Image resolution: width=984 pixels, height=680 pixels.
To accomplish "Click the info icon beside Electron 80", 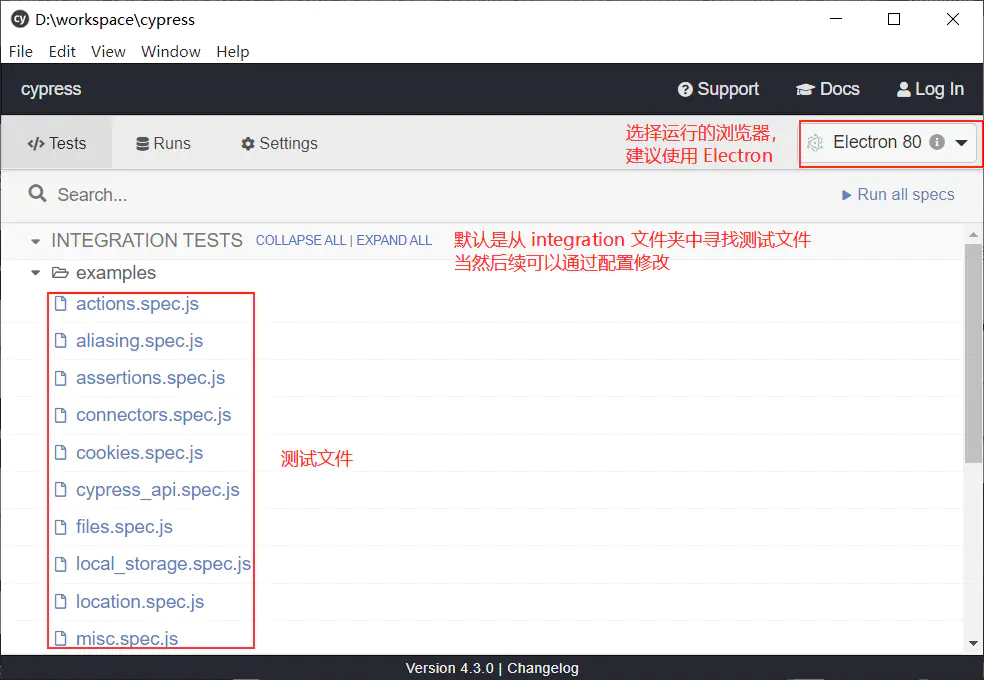I will click(x=937, y=142).
